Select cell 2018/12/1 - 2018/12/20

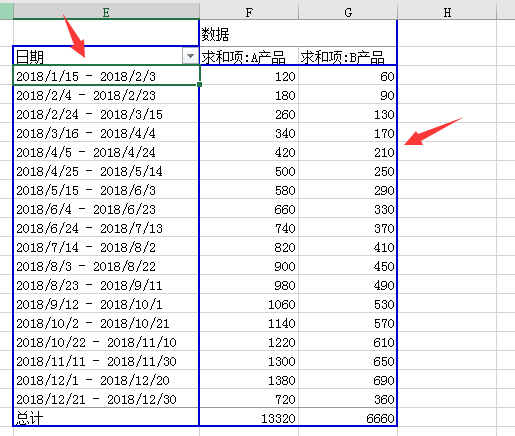pos(106,379)
